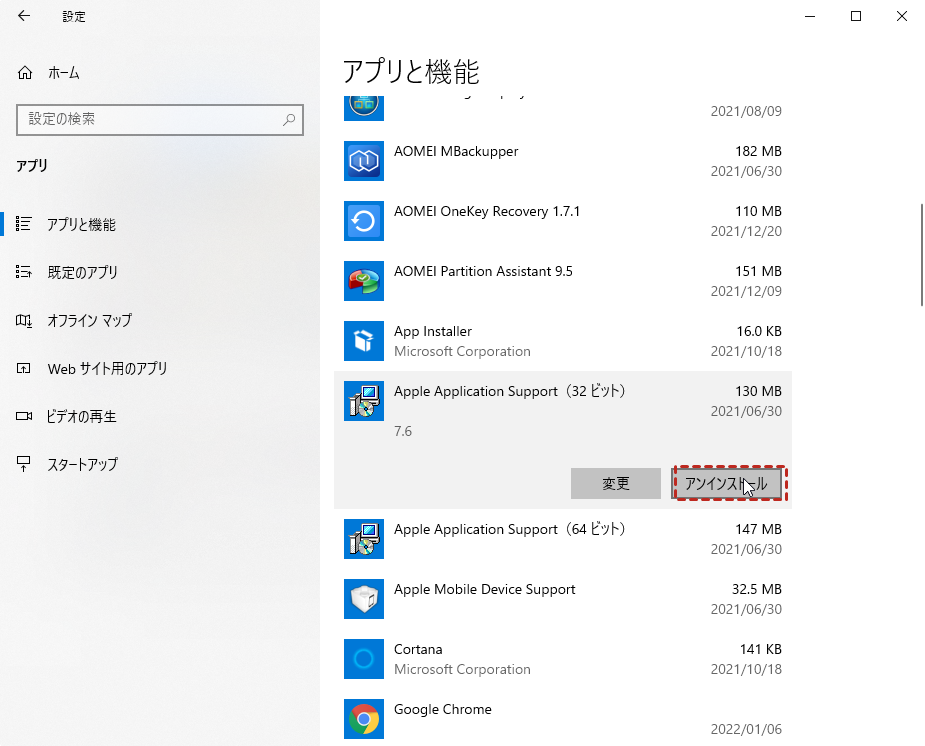The height and width of the screenshot is (746, 925).
Task: Click the version number 7.6
Action: point(403,431)
